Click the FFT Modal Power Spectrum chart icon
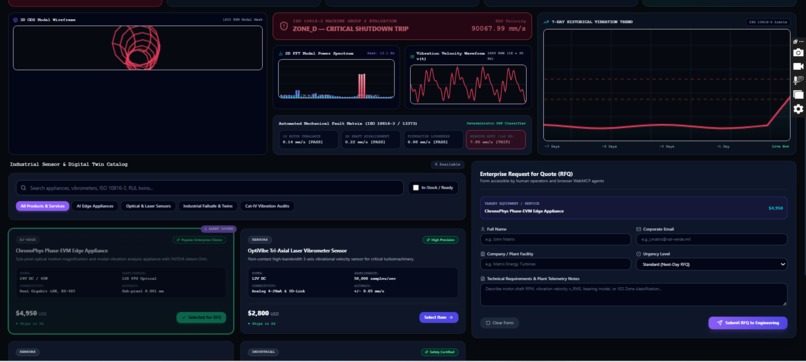 point(281,53)
